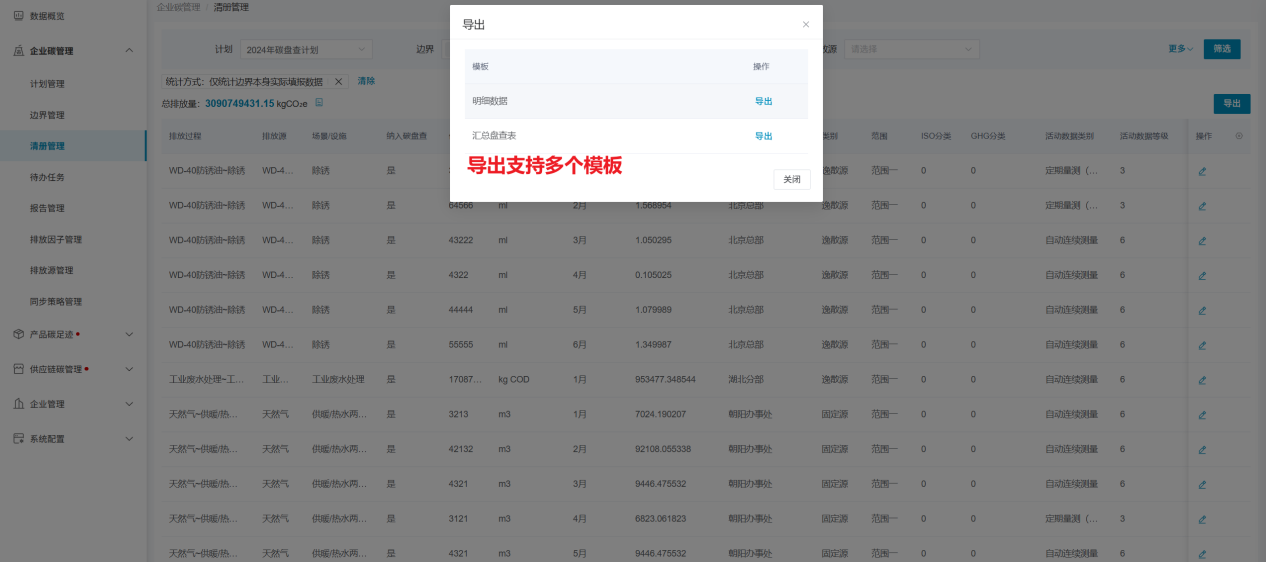1266x562 pixels.
Task: Open column settings gear in table header
Action: [1239, 136]
